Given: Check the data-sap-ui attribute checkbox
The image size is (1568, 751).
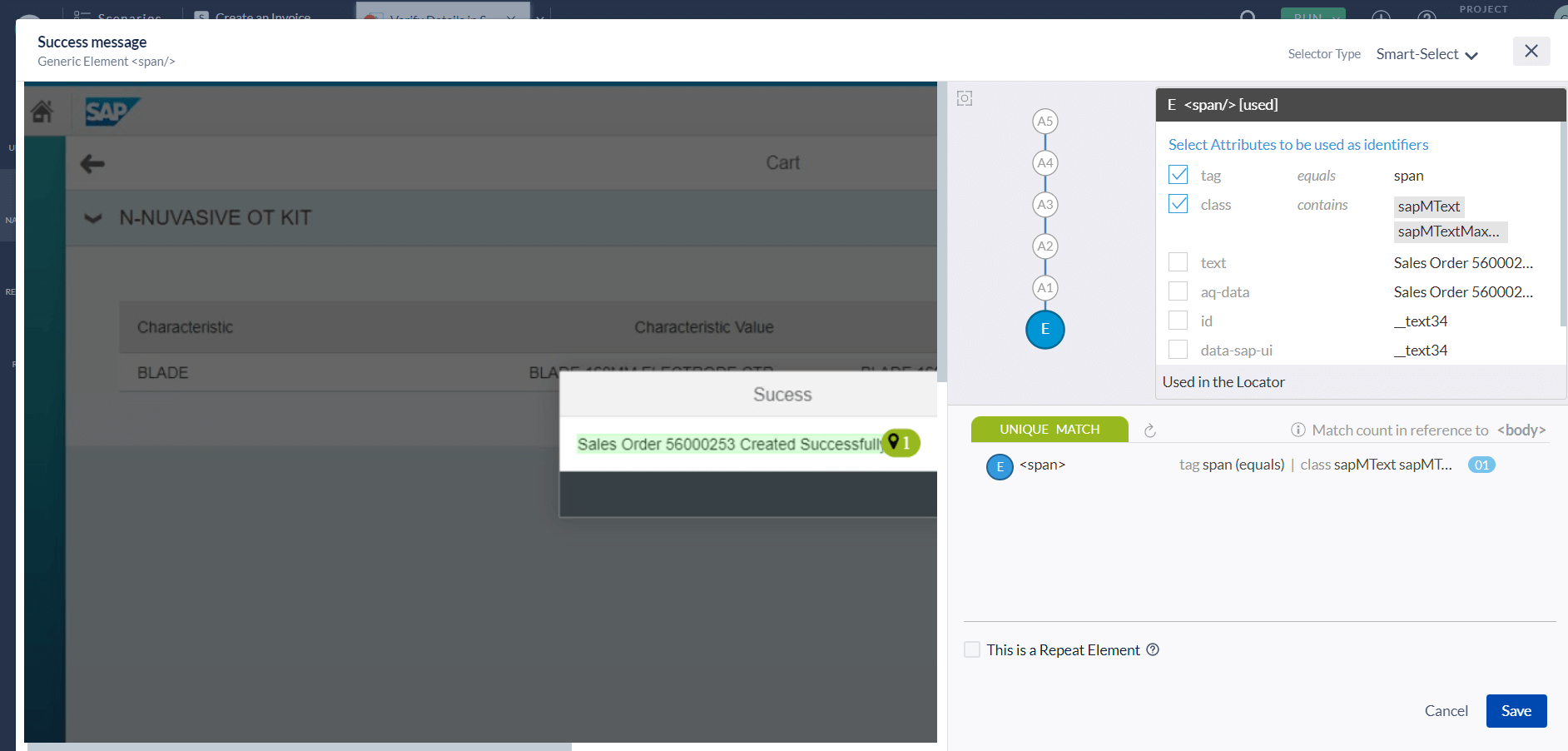Looking at the screenshot, I should tap(1178, 350).
